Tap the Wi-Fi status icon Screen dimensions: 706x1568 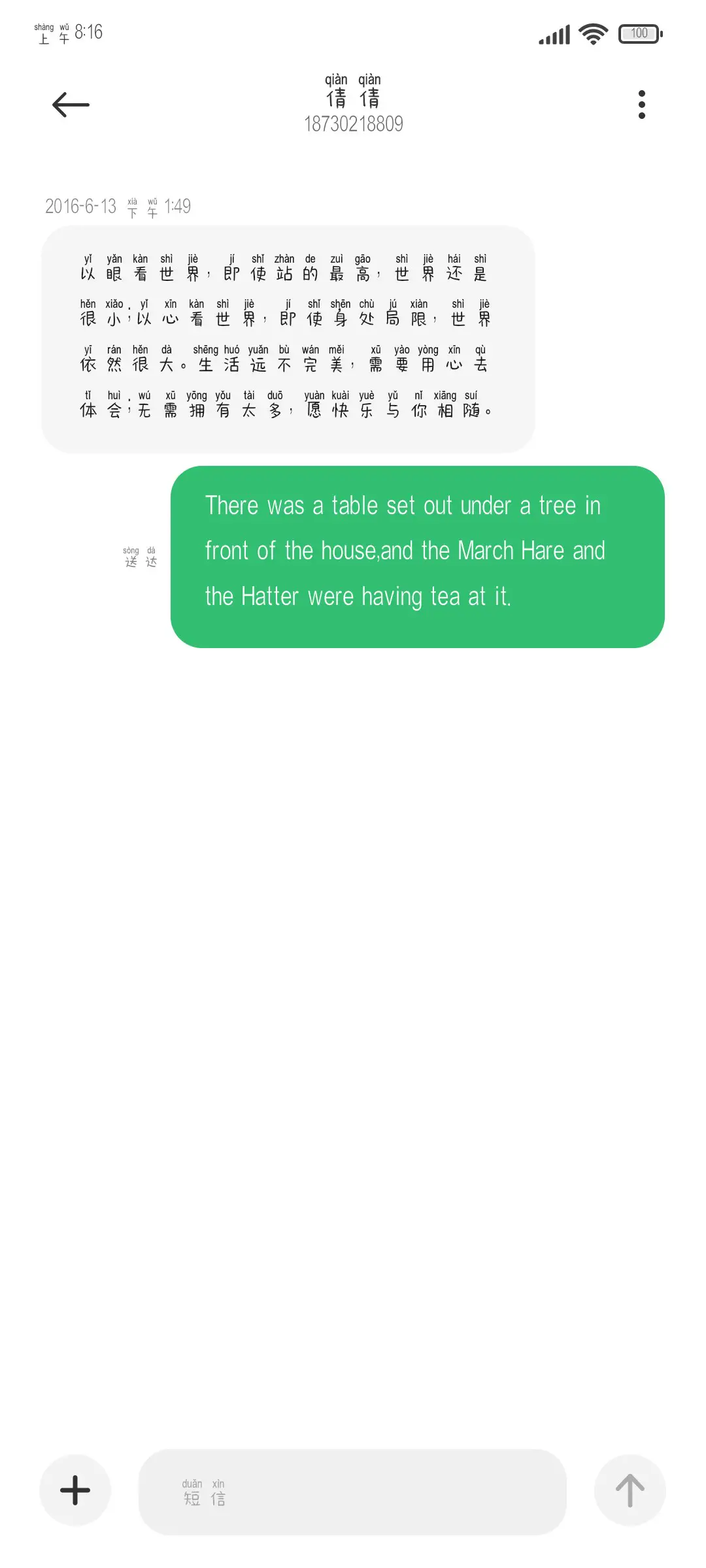point(594,33)
